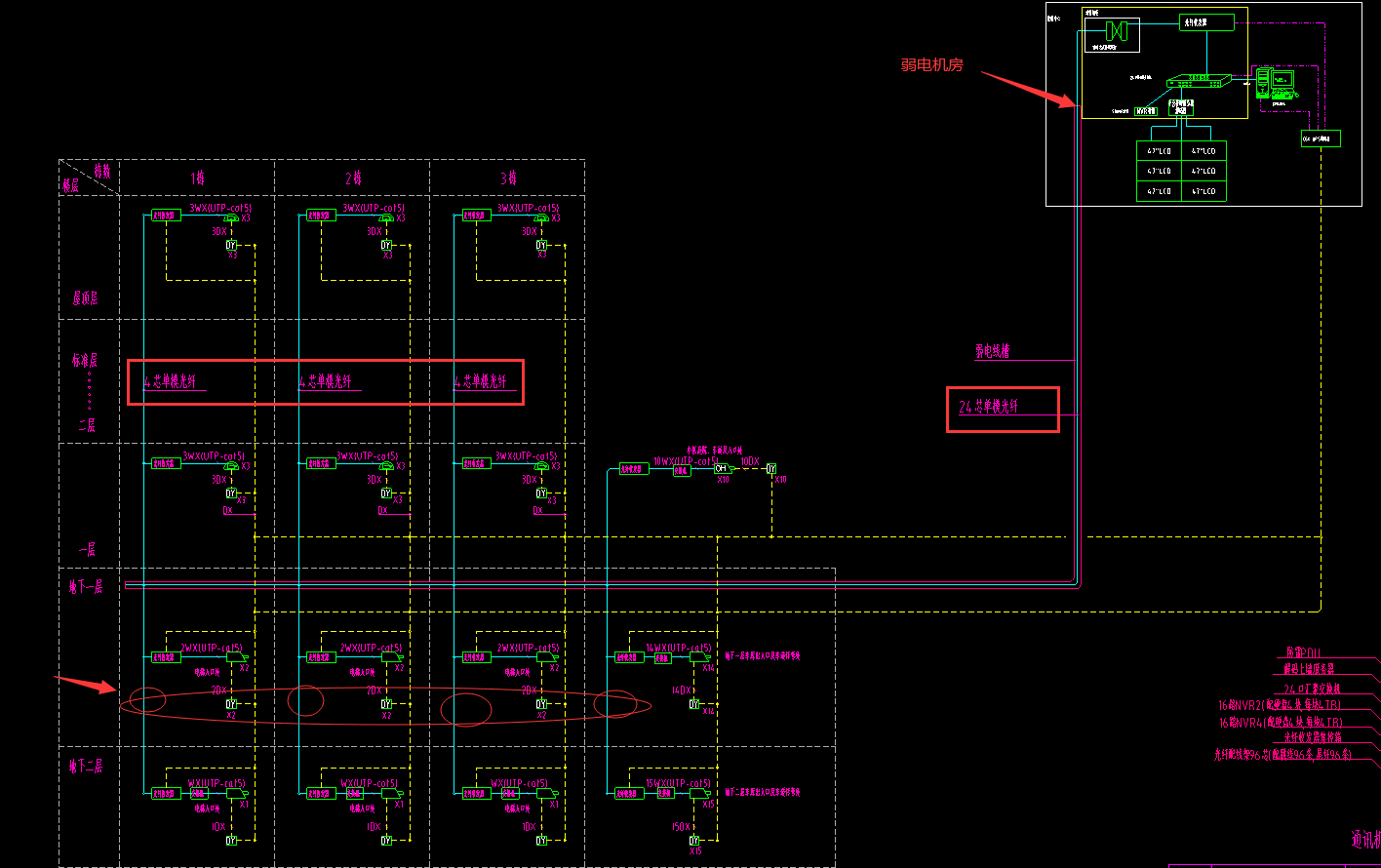
Task: Select the '16路NVR2' equipment label
Action: point(1280,704)
